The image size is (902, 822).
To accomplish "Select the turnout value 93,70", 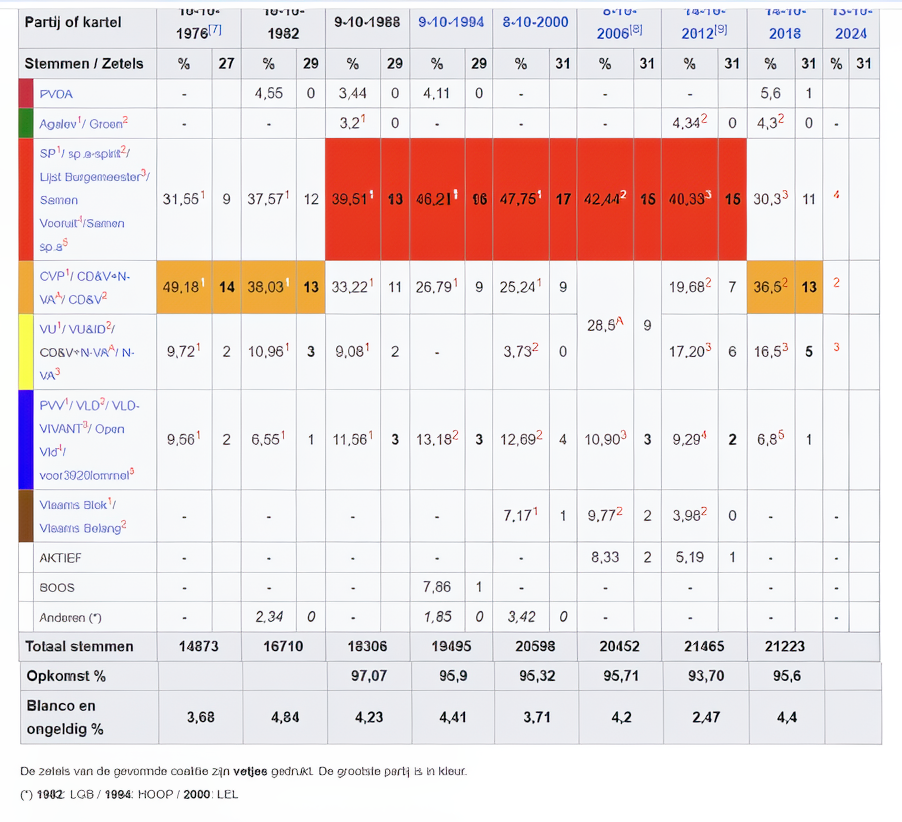I will 706,676.
